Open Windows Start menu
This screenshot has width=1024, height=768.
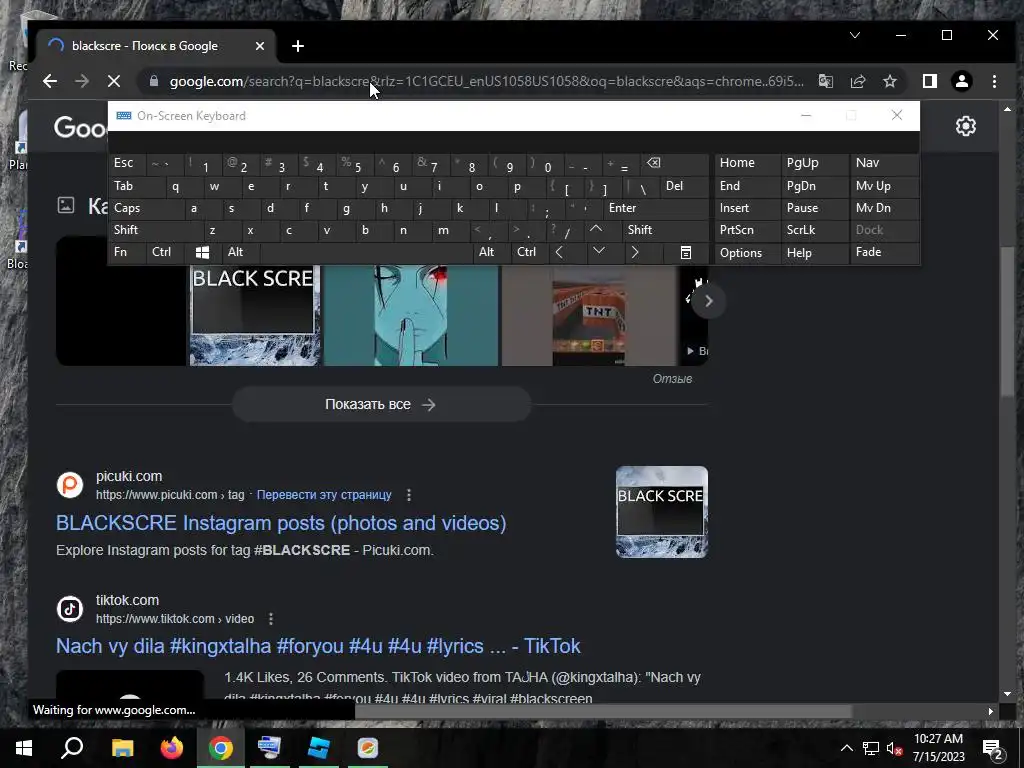click(24, 748)
